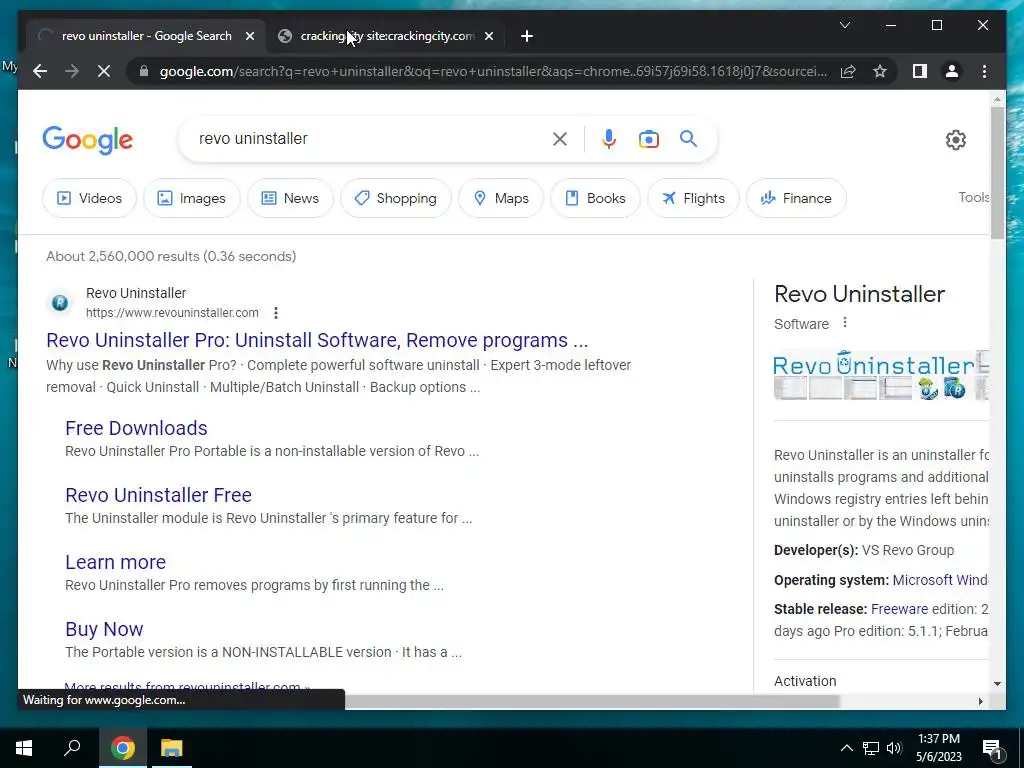
Task: Click the scroll right arrow at bottom
Action: [980, 701]
